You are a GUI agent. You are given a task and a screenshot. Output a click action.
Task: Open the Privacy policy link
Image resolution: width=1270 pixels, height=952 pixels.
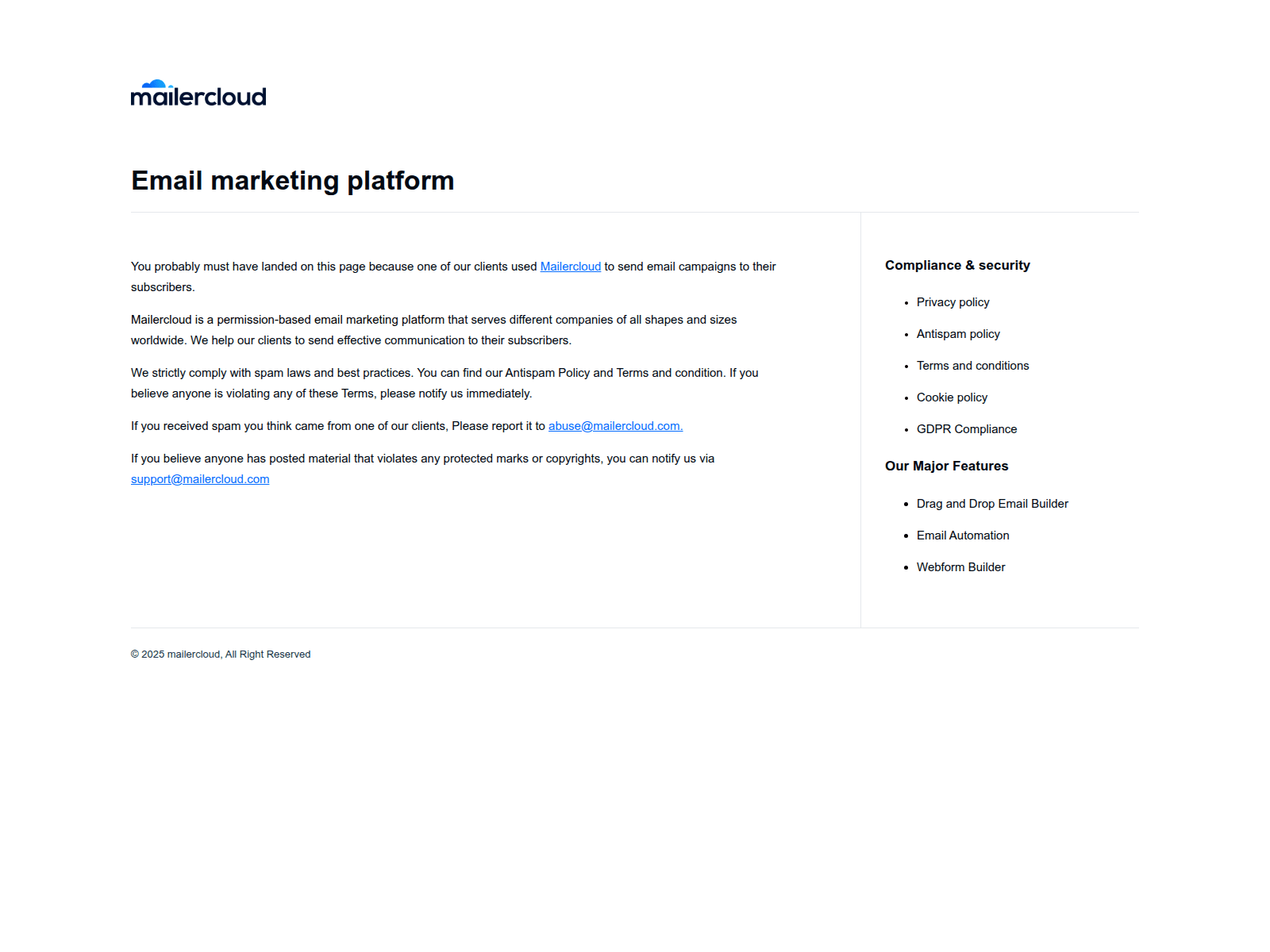pos(952,302)
